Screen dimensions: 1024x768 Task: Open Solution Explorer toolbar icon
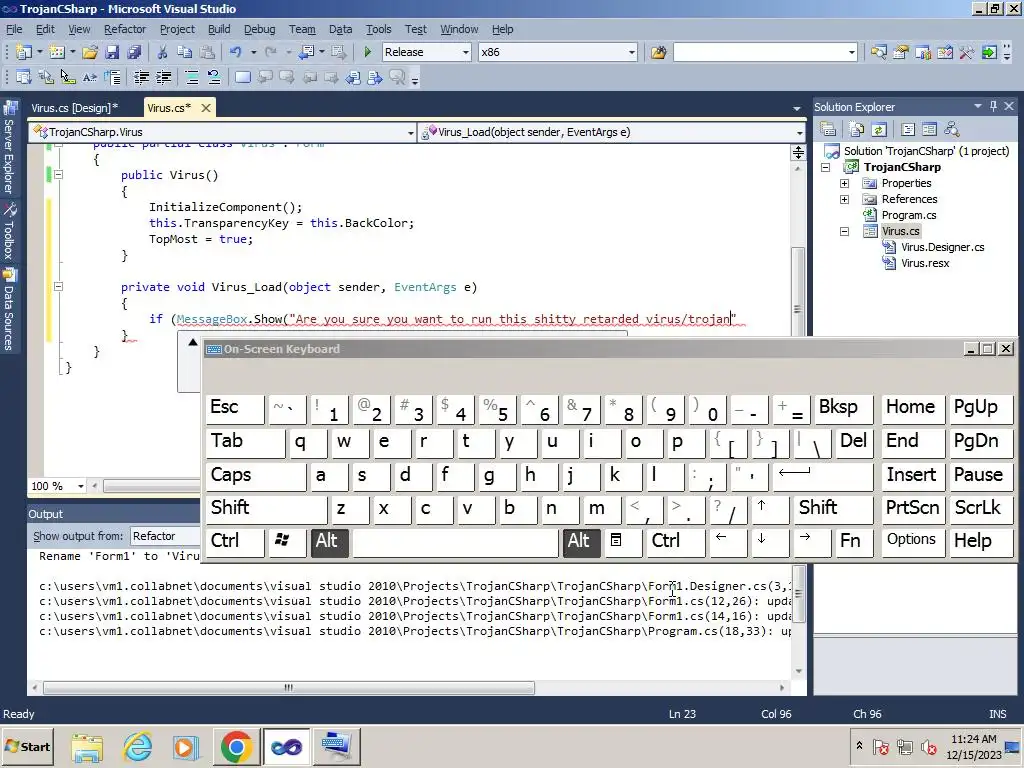[878, 52]
